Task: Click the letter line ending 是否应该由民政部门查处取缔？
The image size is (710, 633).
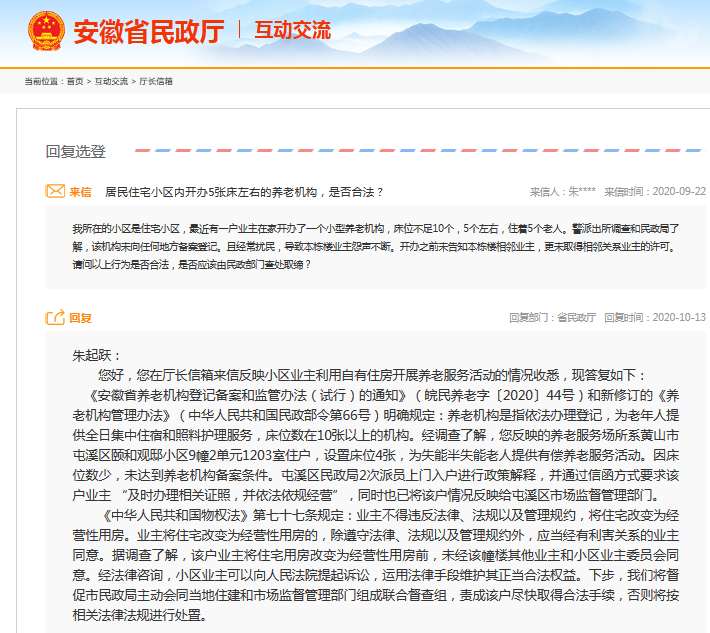Action: [192, 264]
